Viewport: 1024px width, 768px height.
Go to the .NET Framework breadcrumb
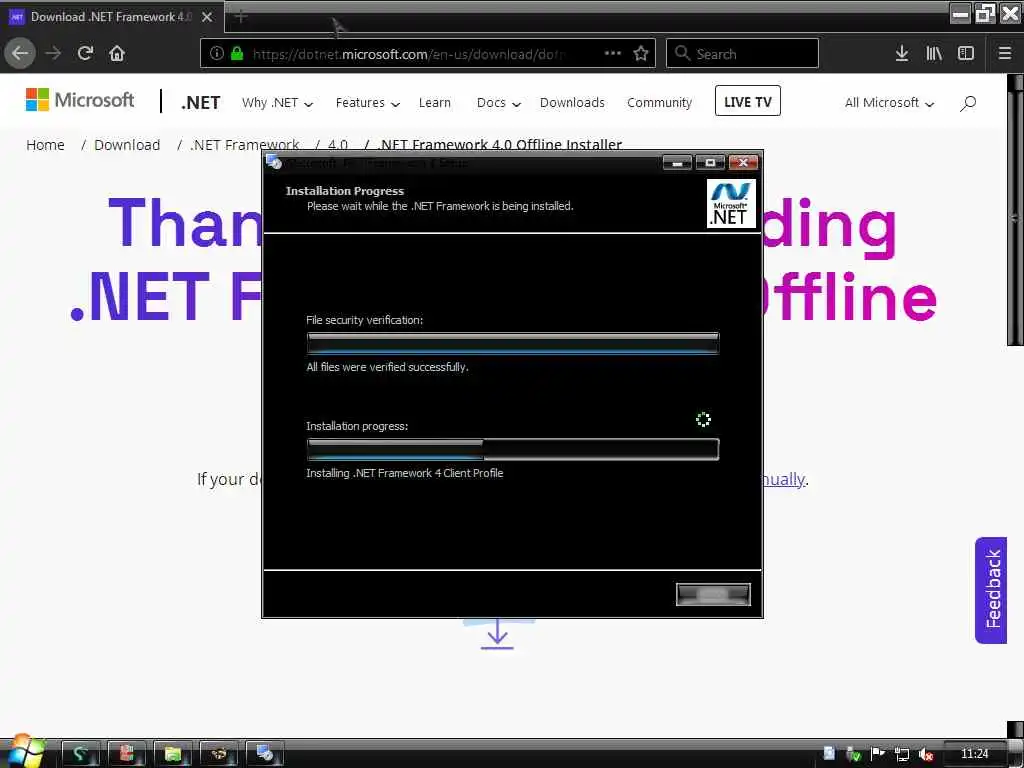coord(244,145)
